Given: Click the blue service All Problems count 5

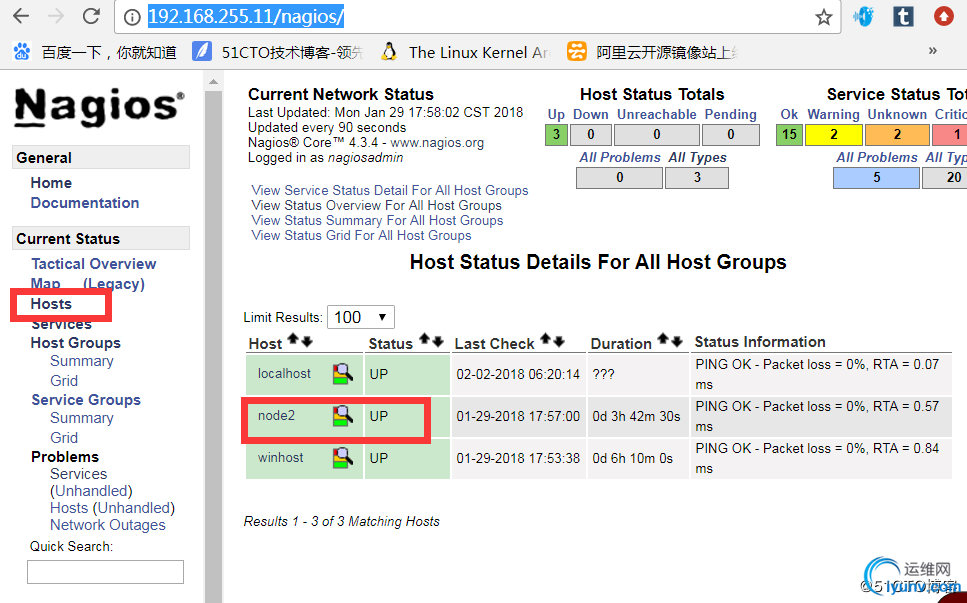Looking at the screenshot, I should point(876,178).
